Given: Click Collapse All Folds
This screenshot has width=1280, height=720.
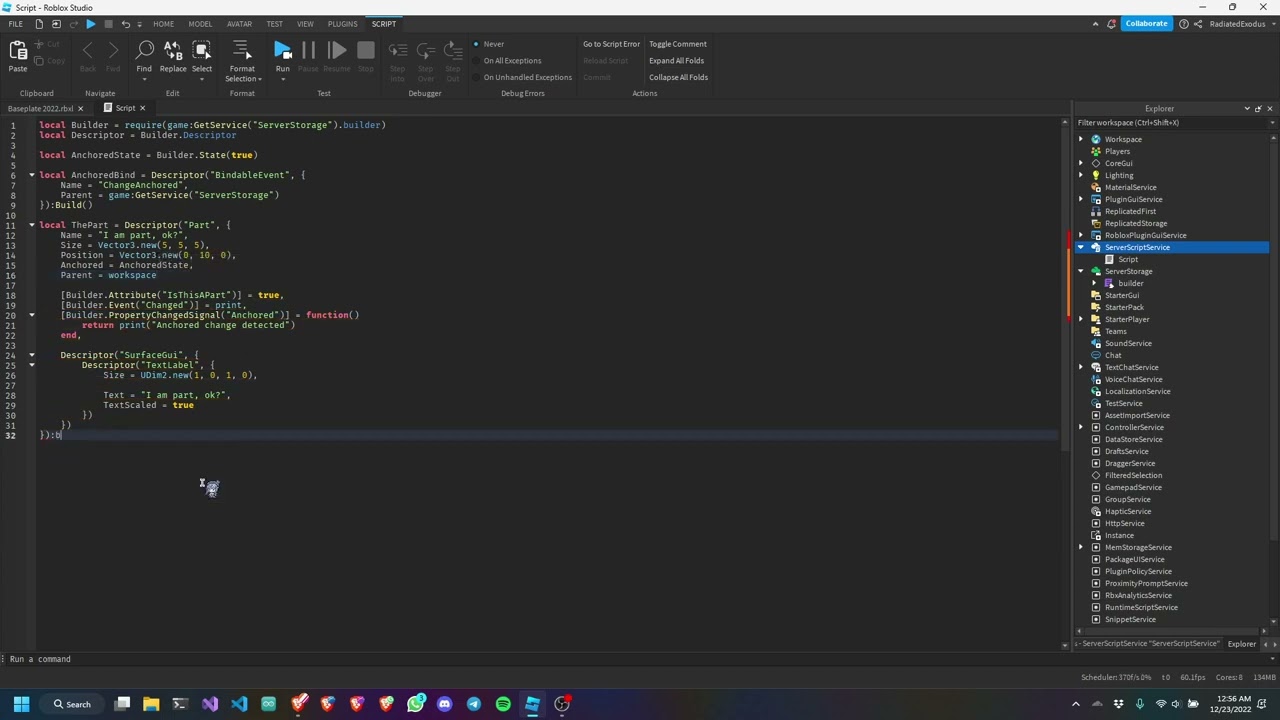Looking at the screenshot, I should pyautogui.click(x=678, y=77).
